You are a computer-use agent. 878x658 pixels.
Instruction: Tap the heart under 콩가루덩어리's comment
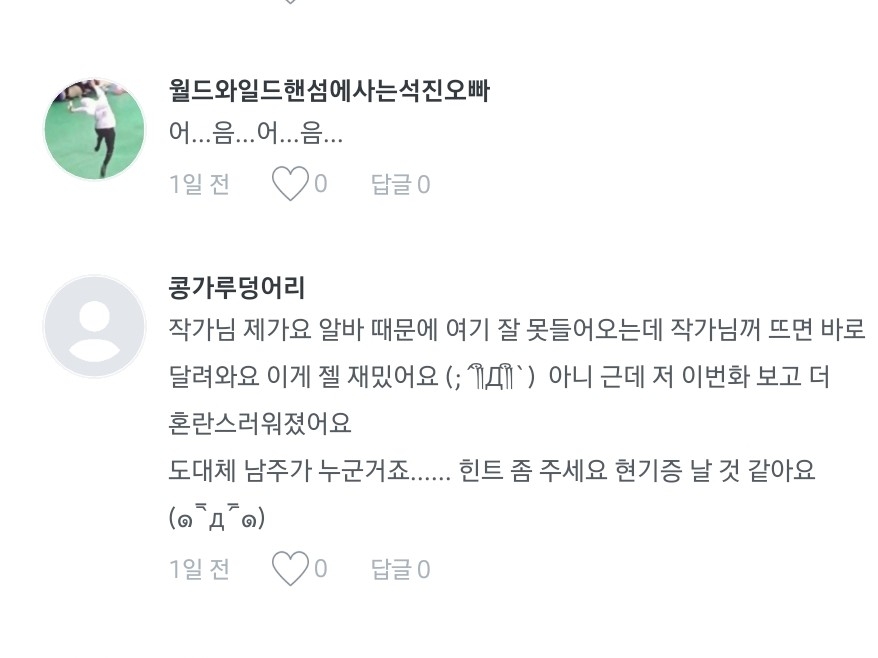coord(290,569)
